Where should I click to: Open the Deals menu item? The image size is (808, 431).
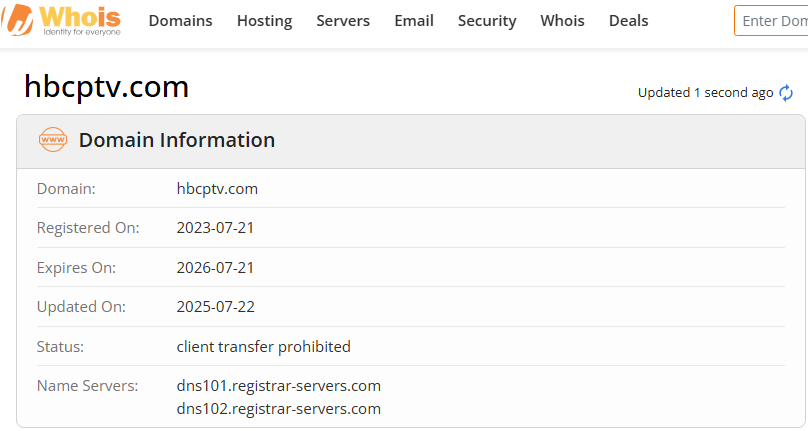pyautogui.click(x=628, y=20)
